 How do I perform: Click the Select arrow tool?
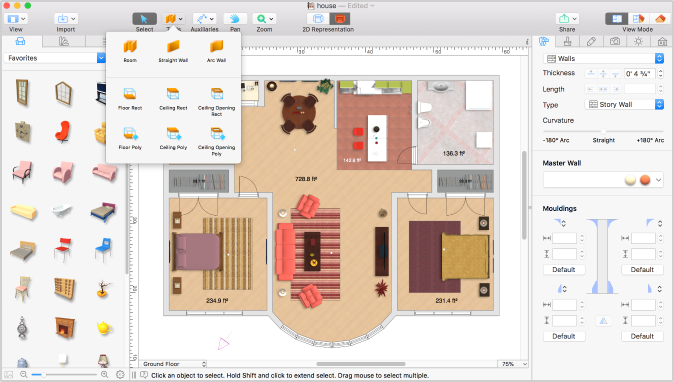[x=144, y=19]
